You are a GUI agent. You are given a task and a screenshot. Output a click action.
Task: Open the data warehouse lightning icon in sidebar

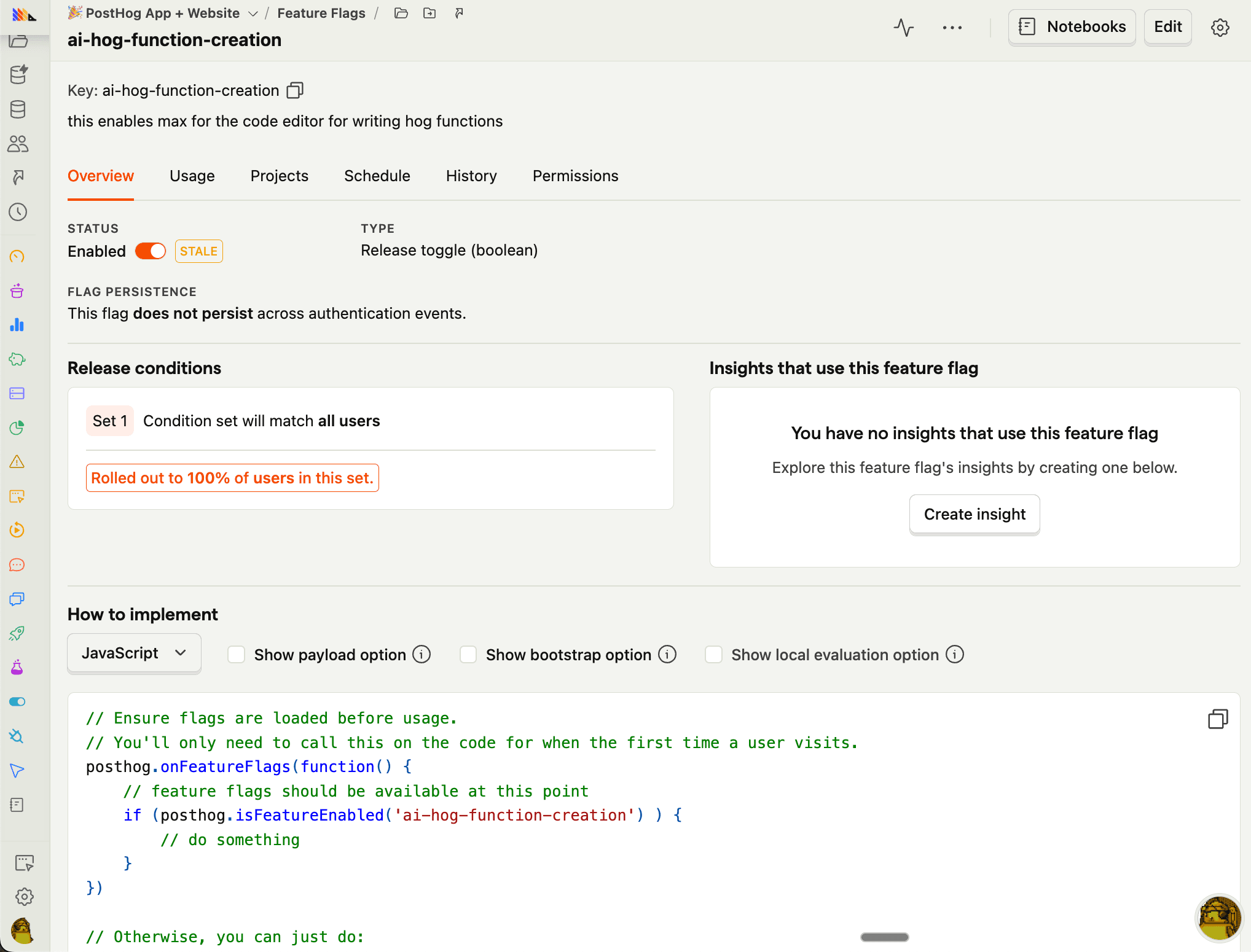[18, 74]
